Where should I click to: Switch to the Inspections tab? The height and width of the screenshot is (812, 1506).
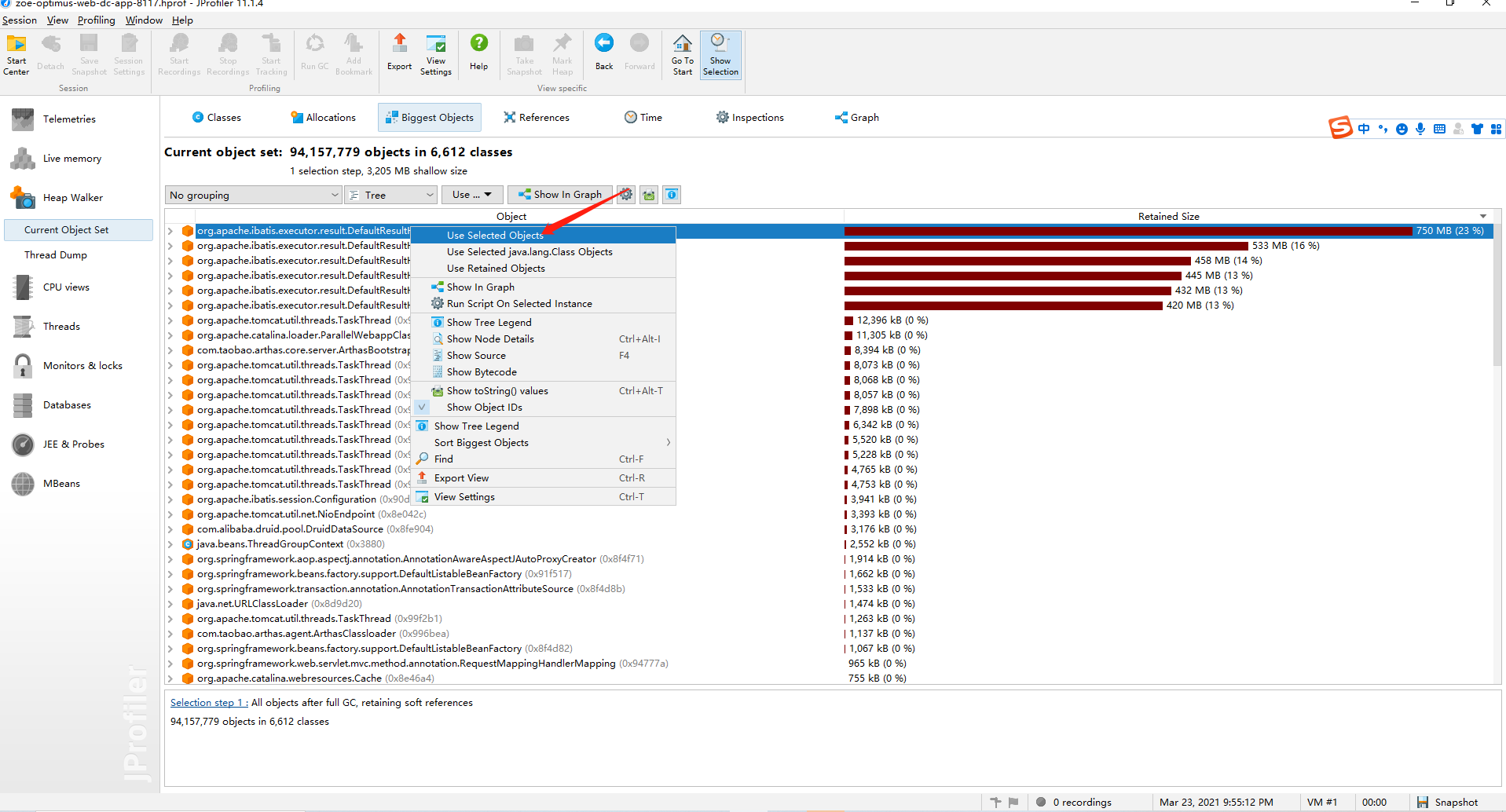click(749, 117)
